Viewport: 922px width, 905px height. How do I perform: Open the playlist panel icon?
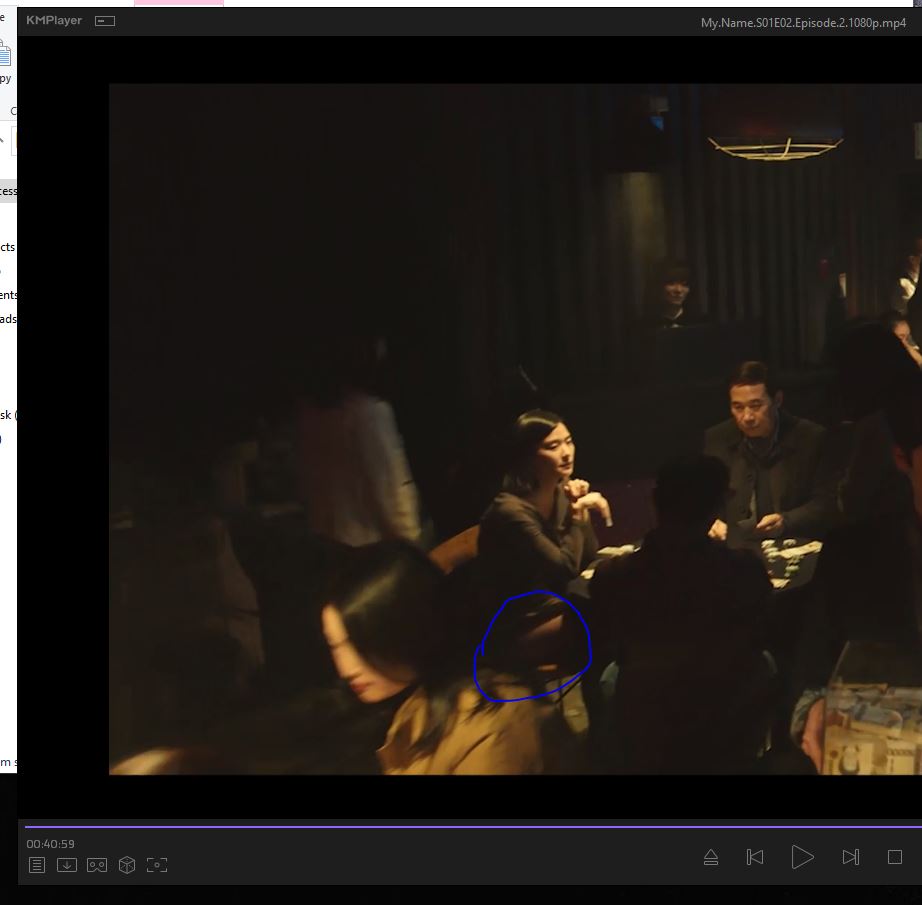(x=37, y=865)
